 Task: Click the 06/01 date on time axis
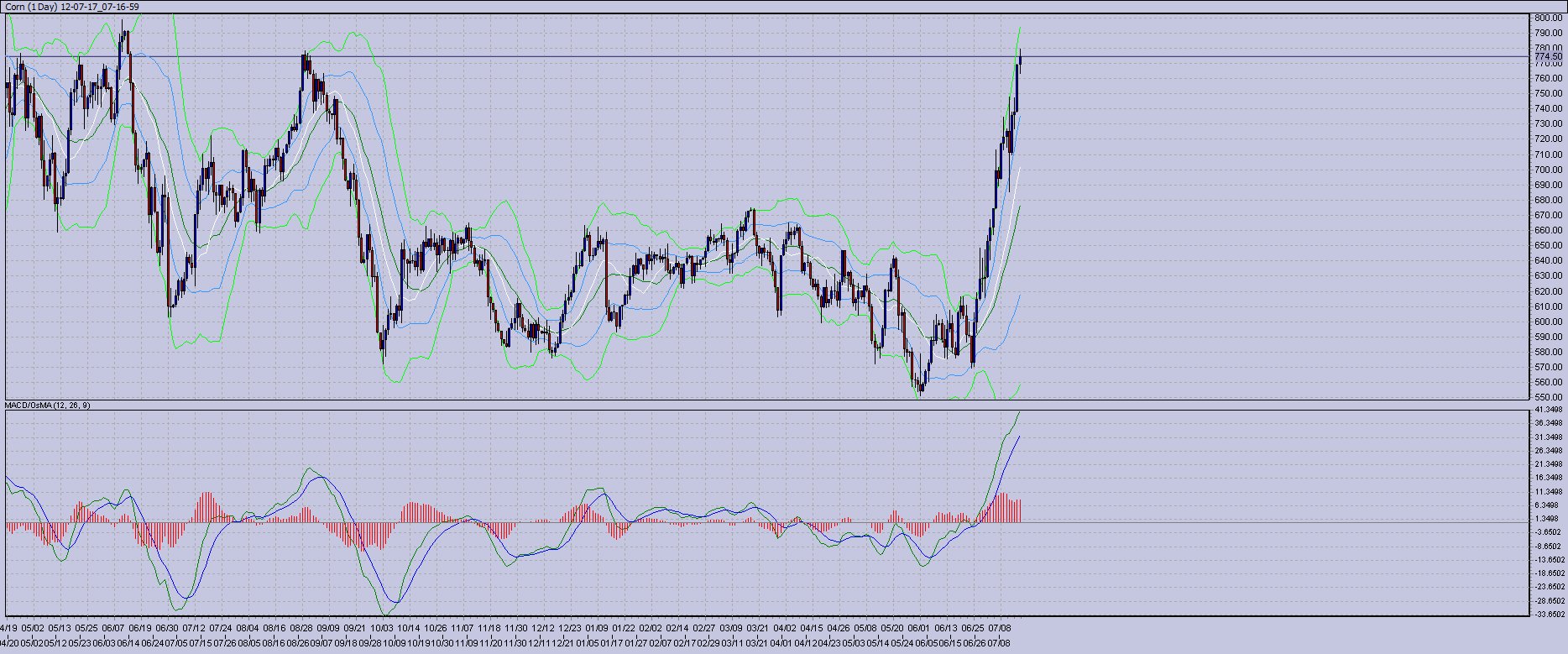pos(919,627)
